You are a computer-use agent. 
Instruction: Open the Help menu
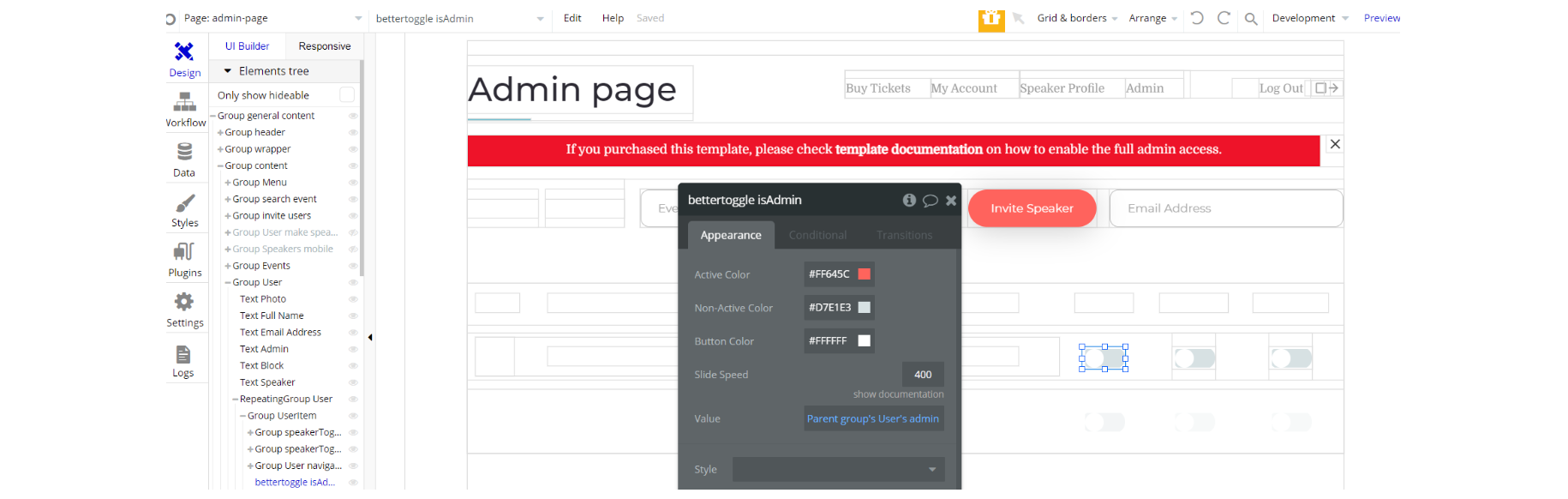point(613,18)
